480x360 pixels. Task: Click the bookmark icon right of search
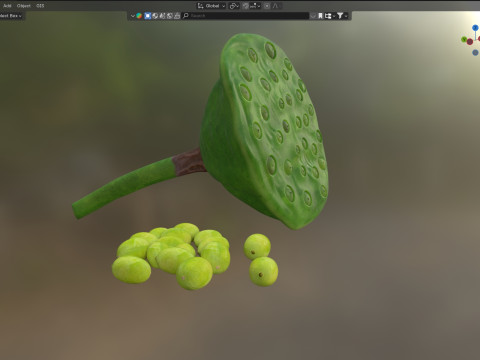click(320, 16)
